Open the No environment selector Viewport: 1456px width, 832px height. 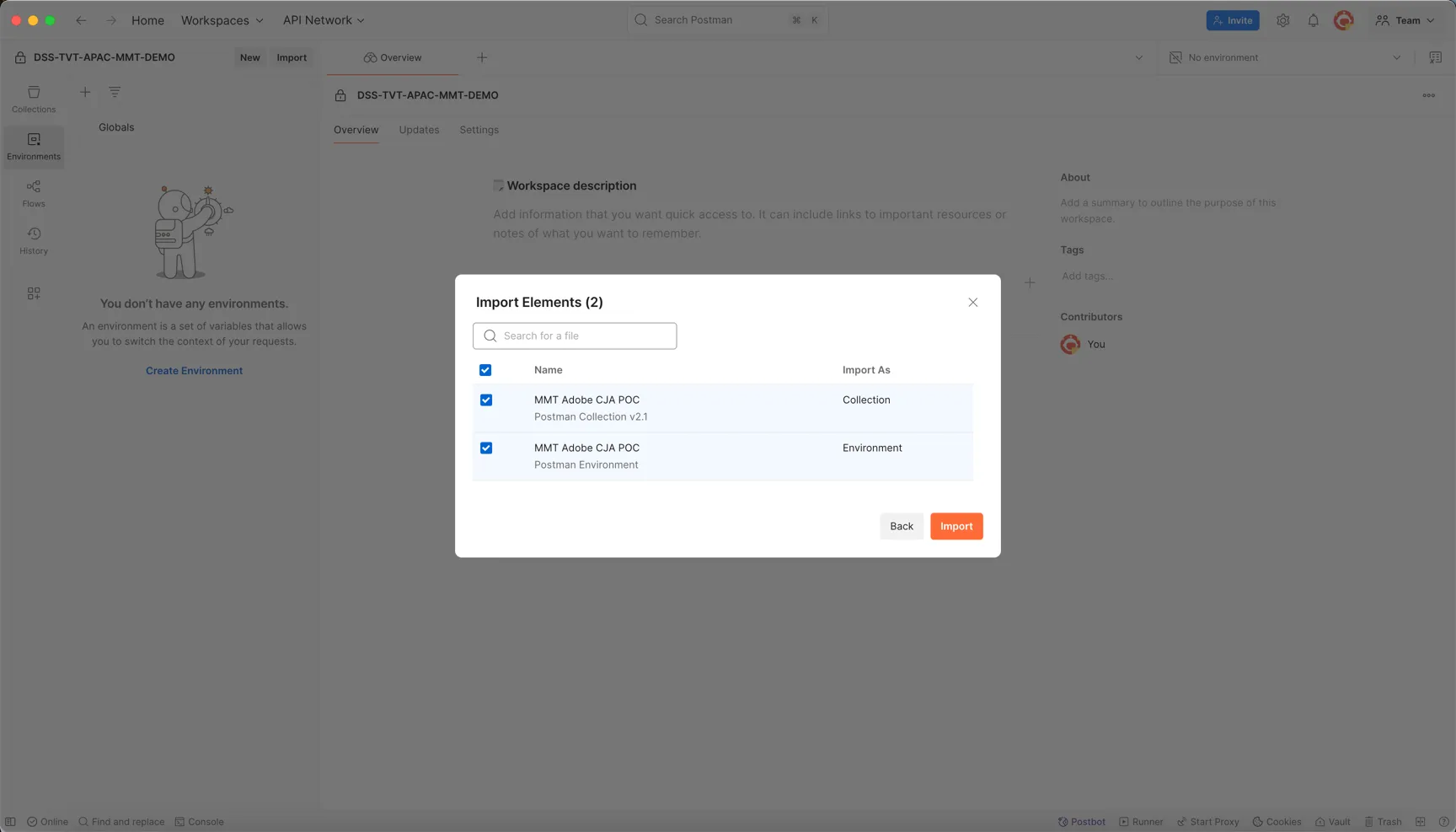pos(1285,57)
